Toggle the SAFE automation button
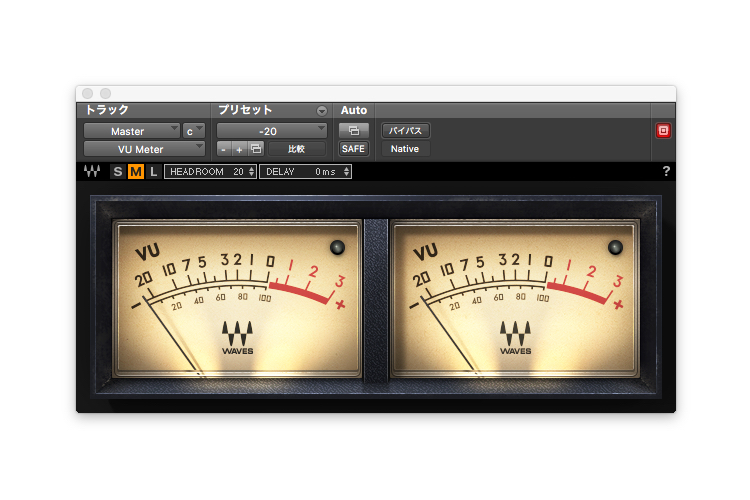This screenshot has width=750, height=500. [x=353, y=149]
